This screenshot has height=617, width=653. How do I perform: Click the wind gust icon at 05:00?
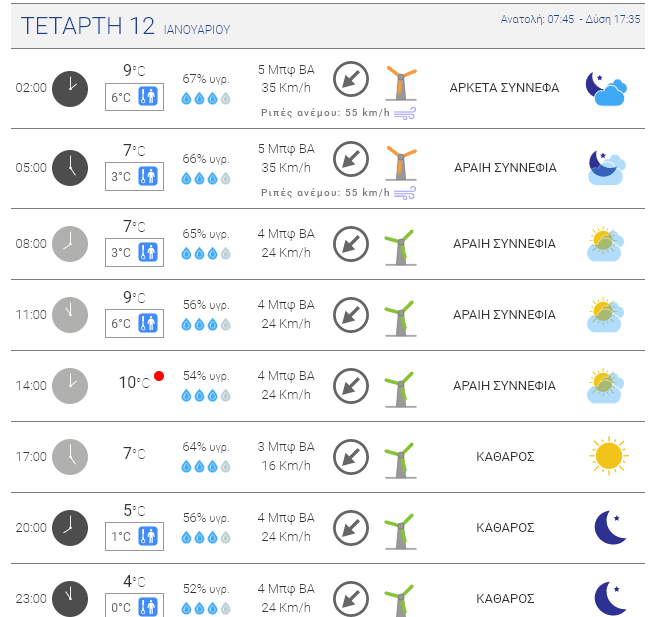(x=405, y=193)
